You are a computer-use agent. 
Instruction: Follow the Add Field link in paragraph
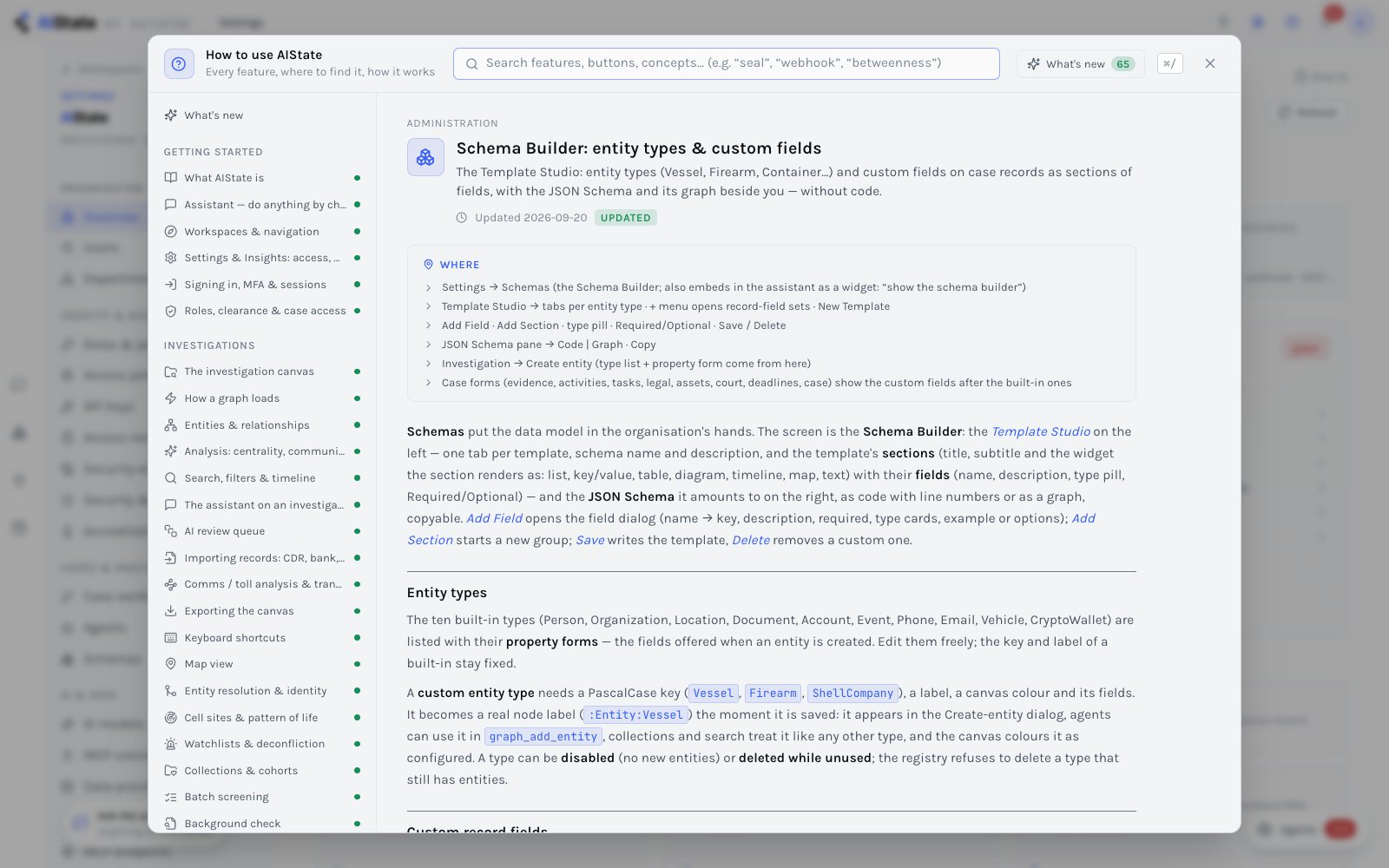point(494,518)
